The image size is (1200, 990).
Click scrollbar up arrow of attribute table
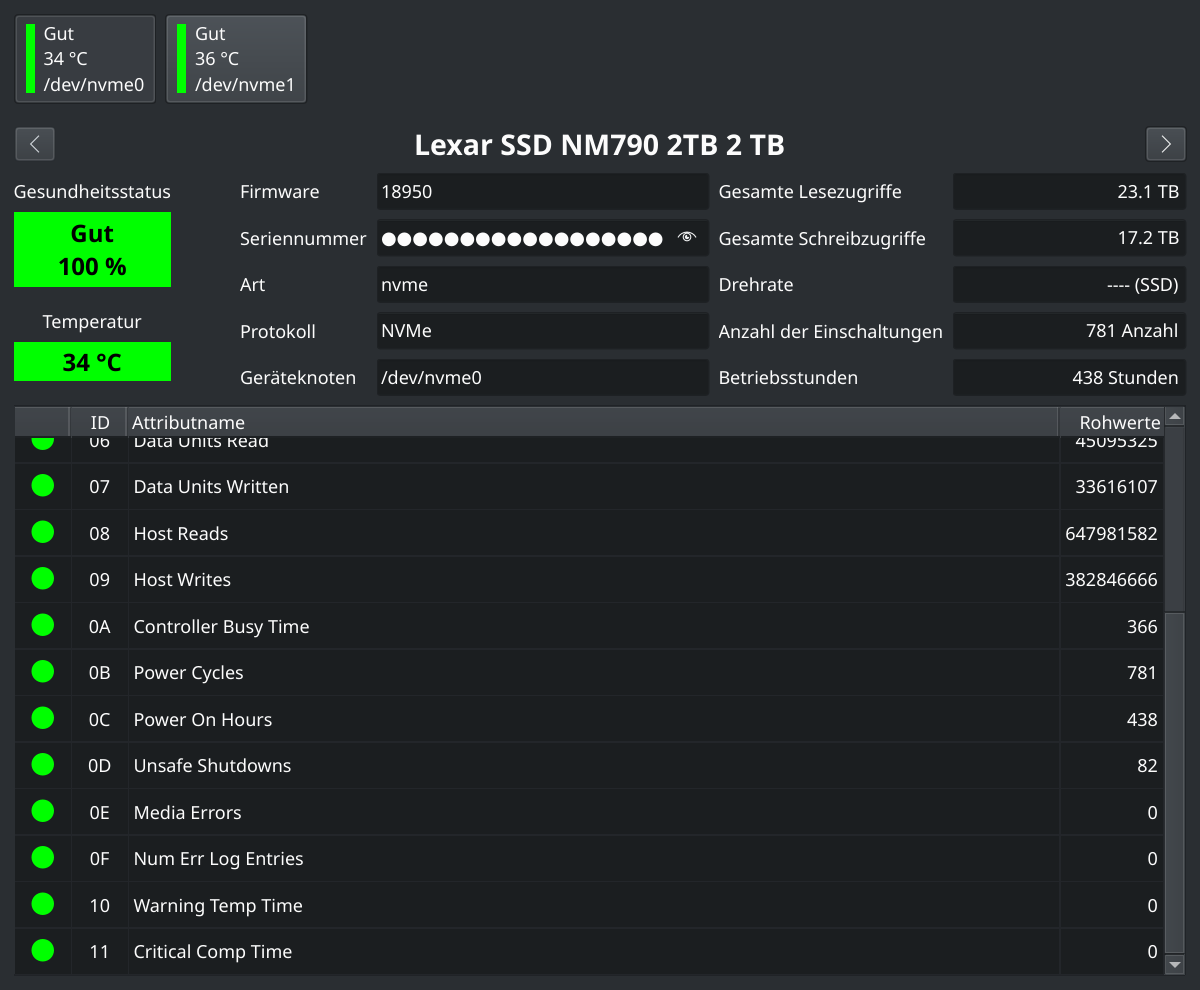point(1175,416)
